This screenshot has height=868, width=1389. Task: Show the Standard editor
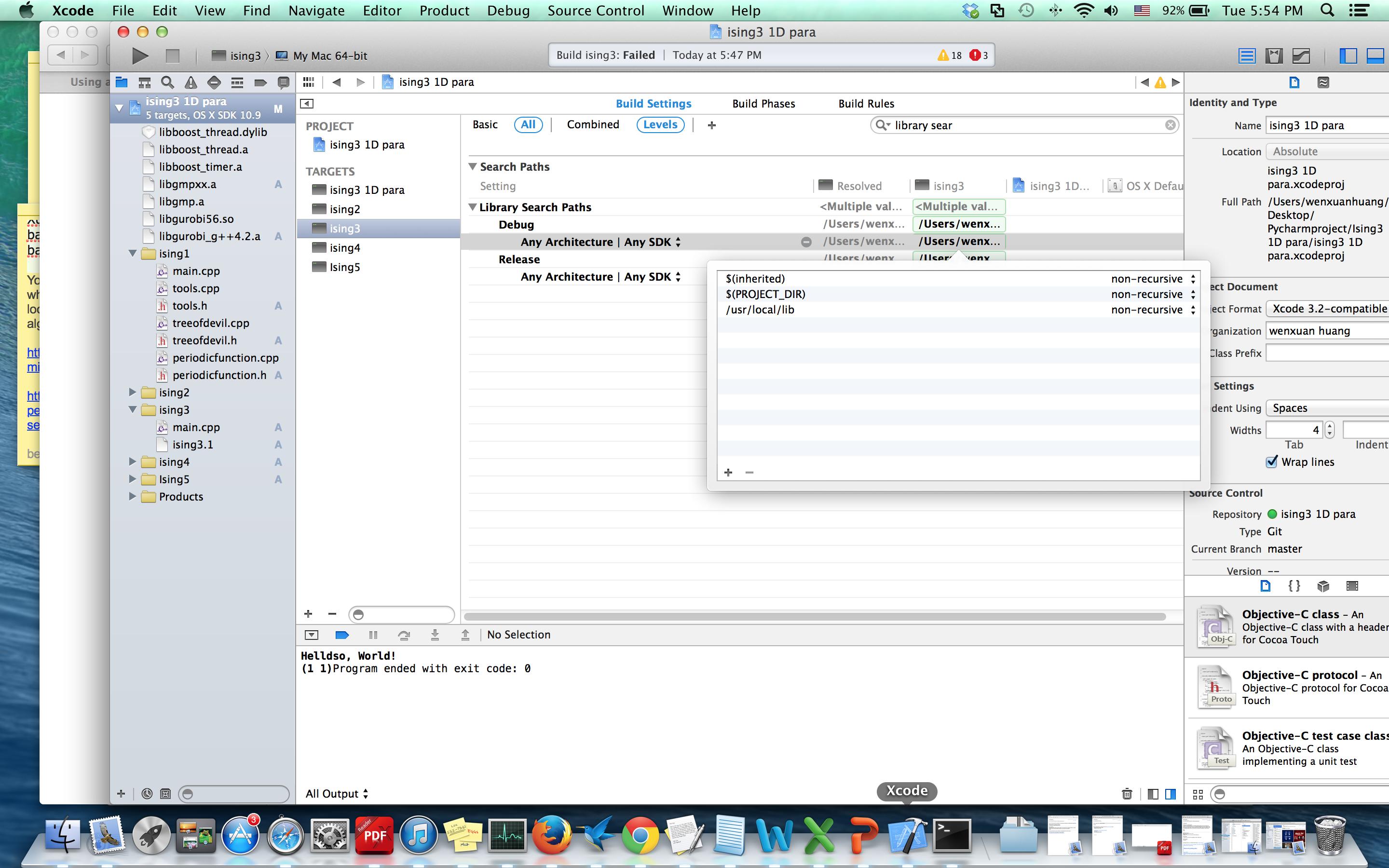coord(1246,55)
